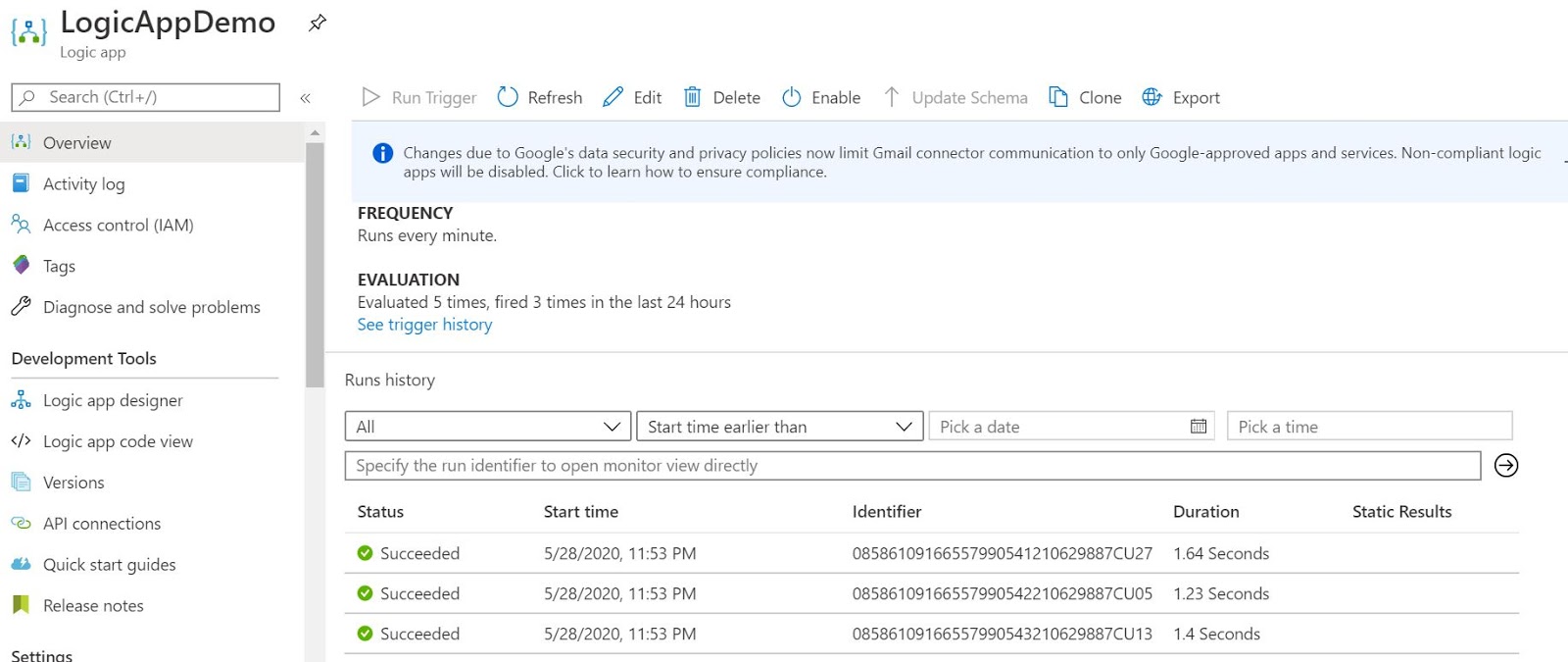1568x662 pixels.
Task: Click sidebar scrollbar up arrow
Action: tap(315, 132)
